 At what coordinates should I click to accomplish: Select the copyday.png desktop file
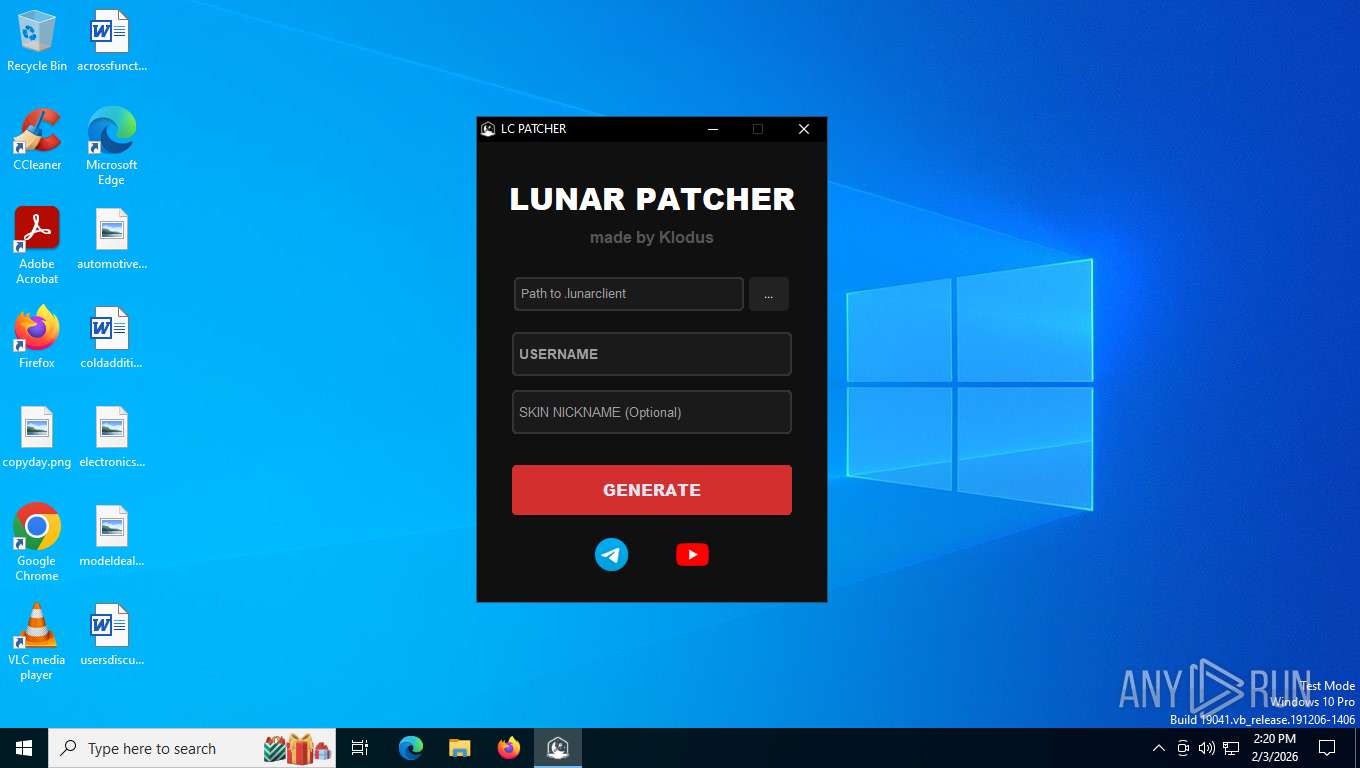coord(37,438)
